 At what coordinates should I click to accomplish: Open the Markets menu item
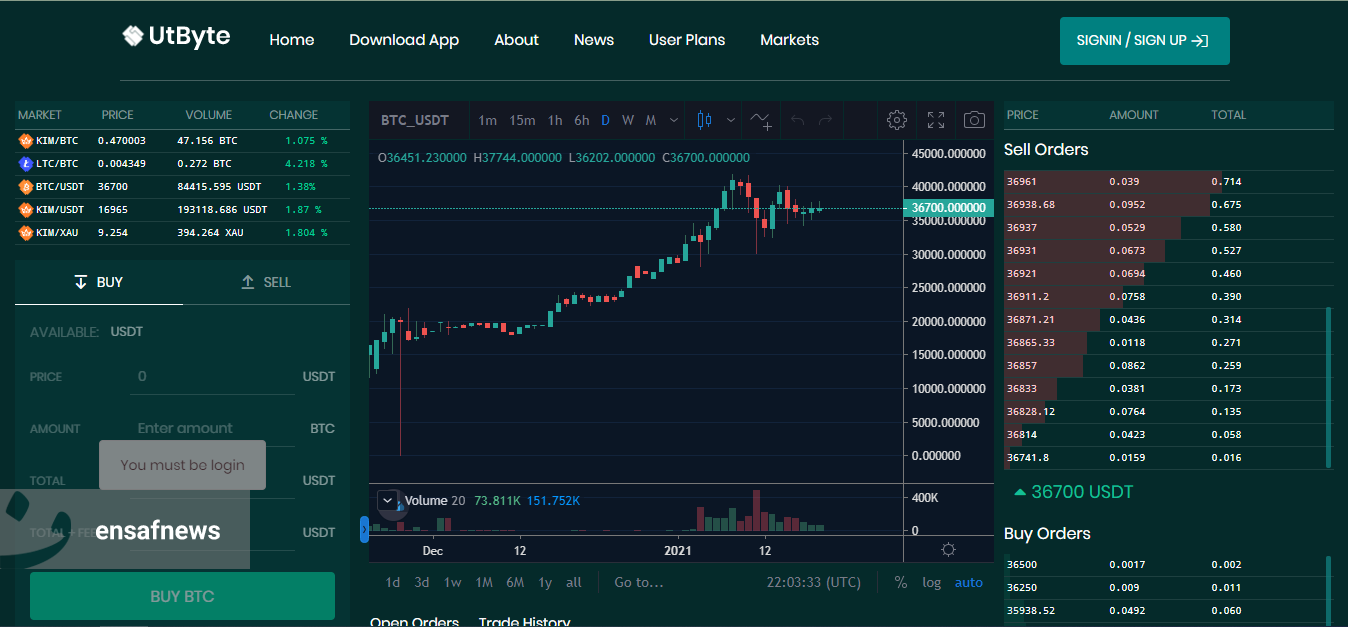[789, 40]
